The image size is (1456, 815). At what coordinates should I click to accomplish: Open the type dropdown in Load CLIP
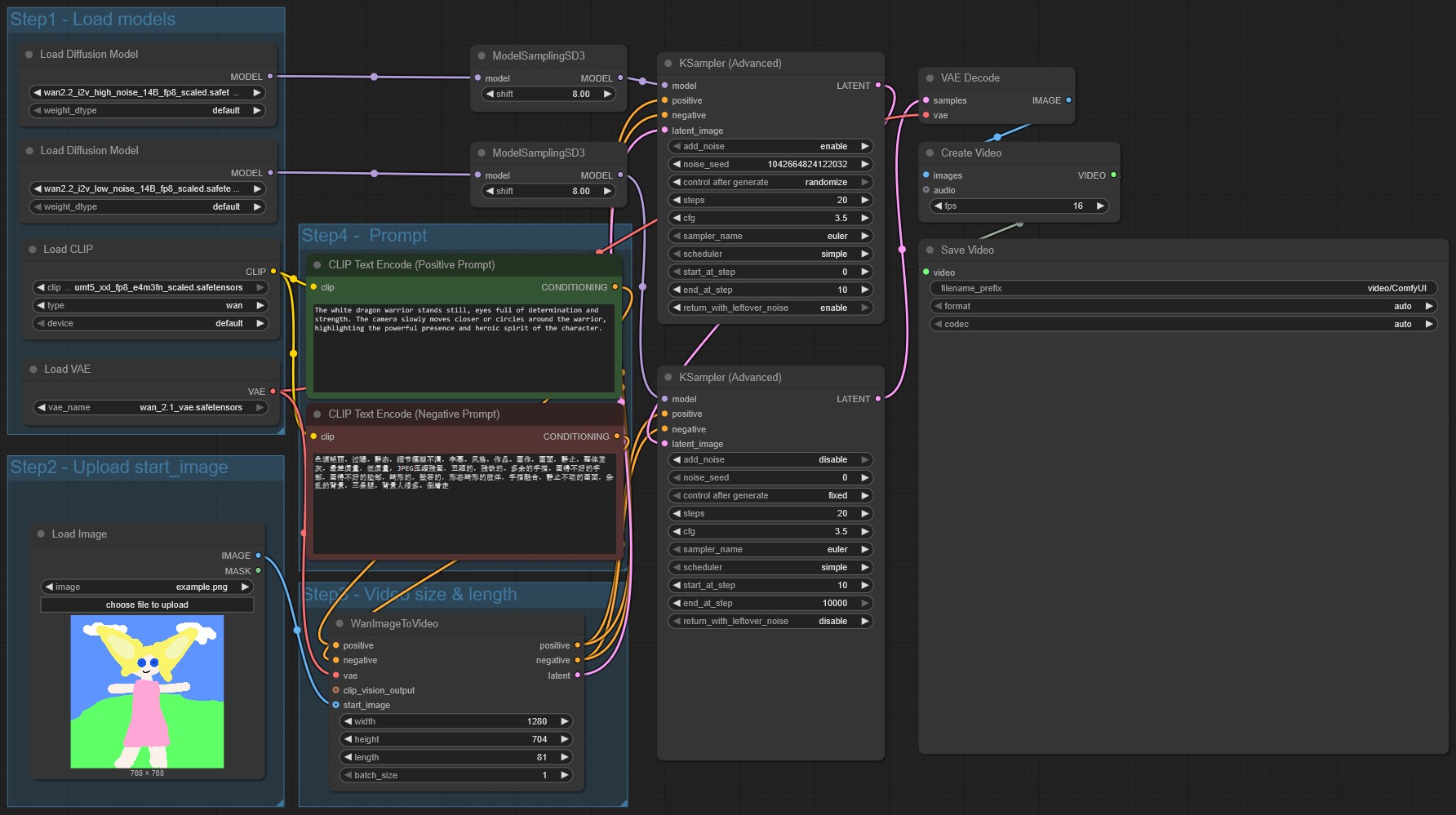point(150,306)
